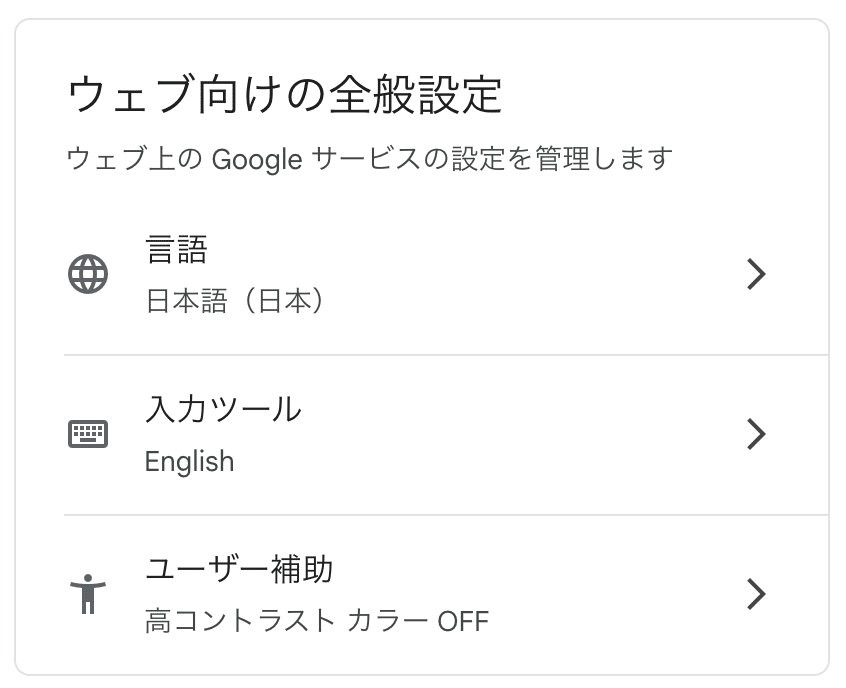Select the 言語 title label

(176, 249)
